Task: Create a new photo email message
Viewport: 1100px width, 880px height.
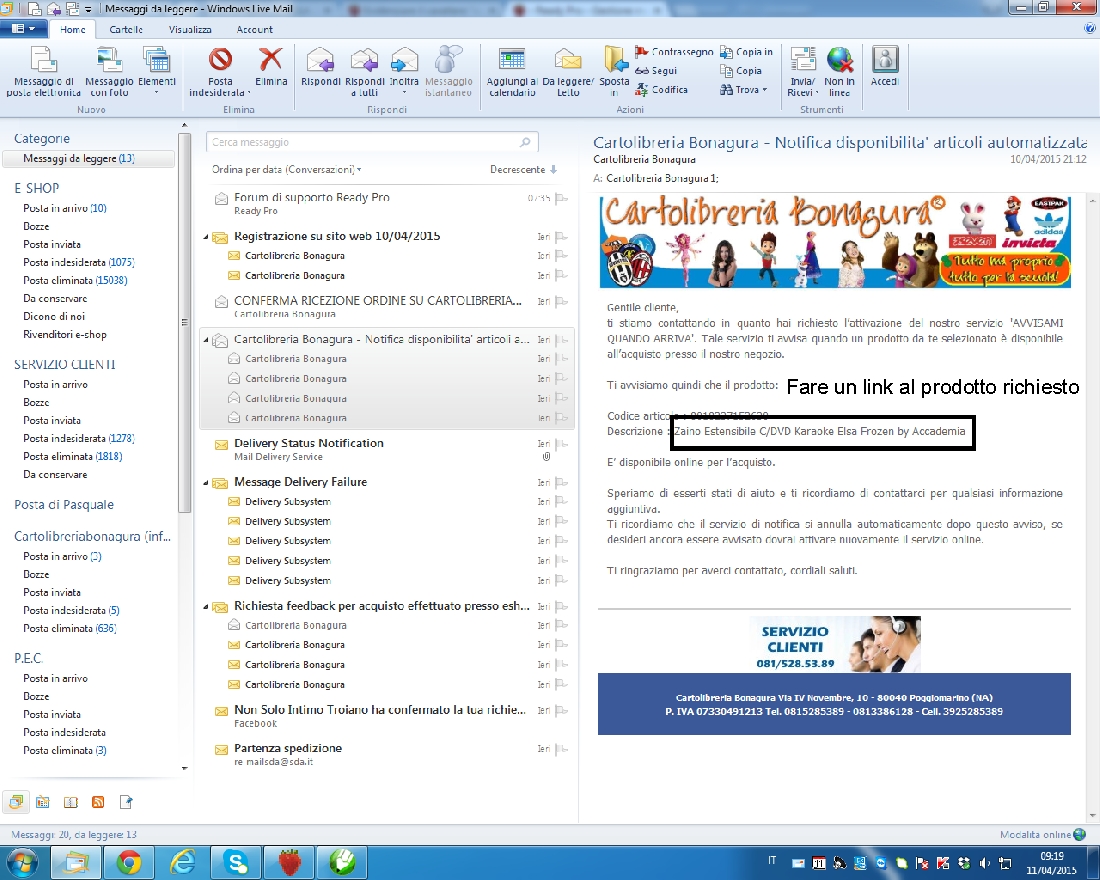Action: click(x=109, y=71)
